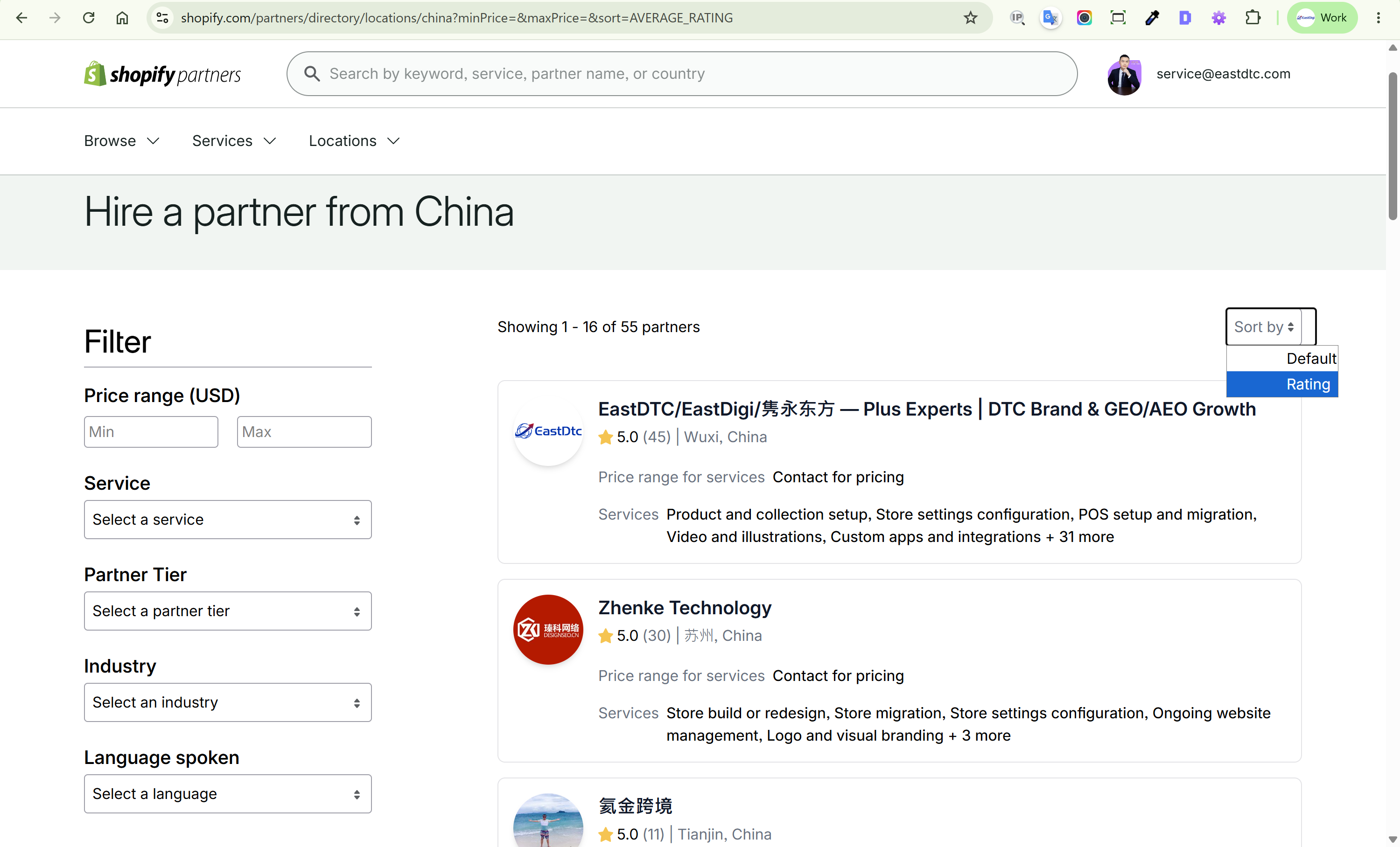The image size is (1400, 847).
Task: Click the search magnifier icon
Action: 311,73
